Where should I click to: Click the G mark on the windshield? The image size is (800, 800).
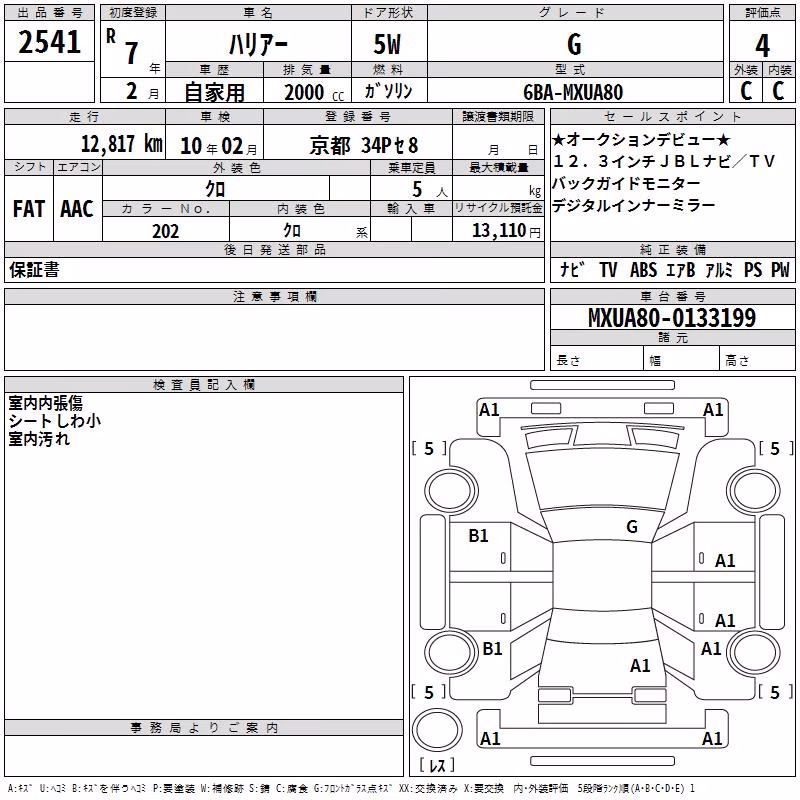(x=632, y=527)
